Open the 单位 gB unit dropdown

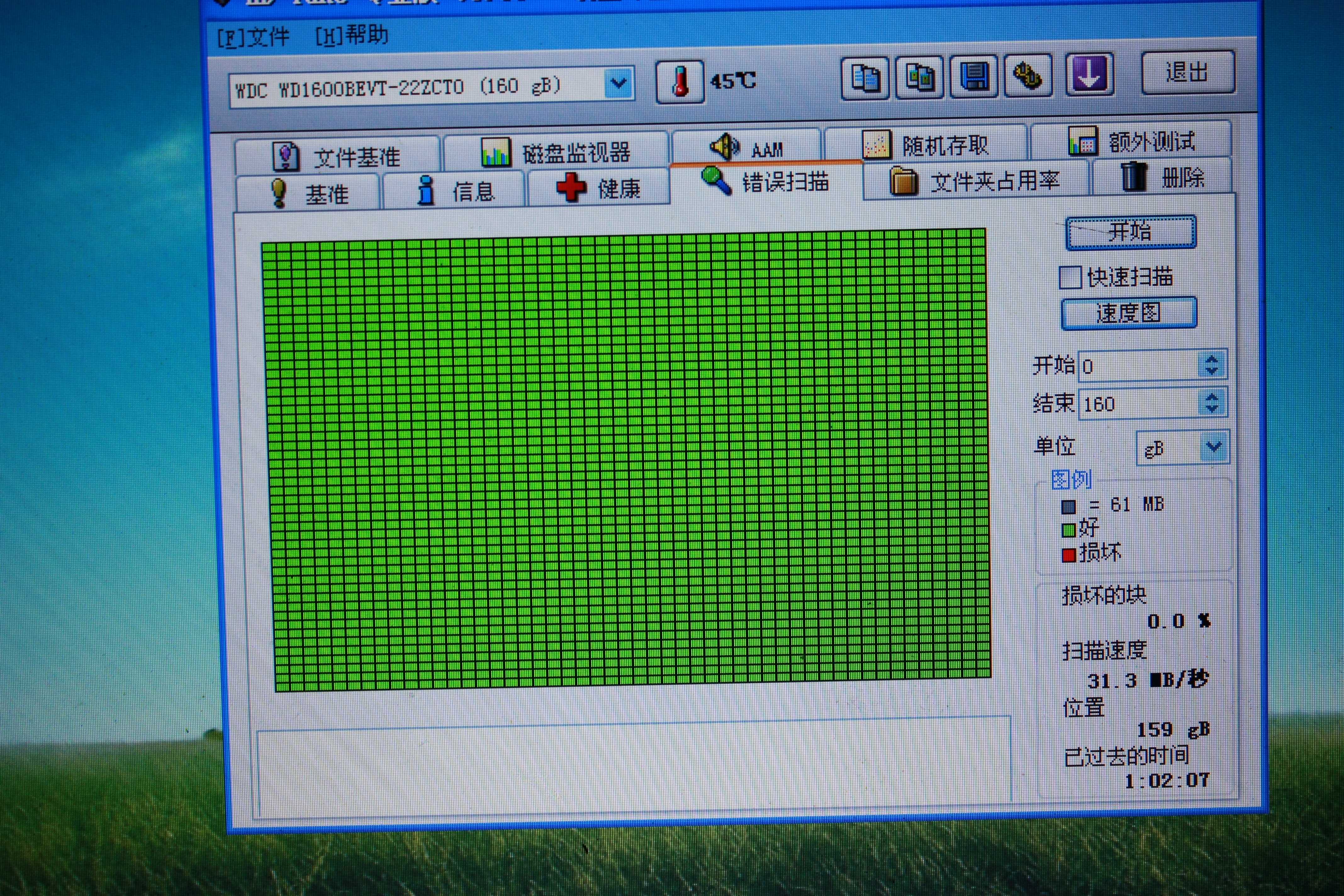tap(1214, 446)
